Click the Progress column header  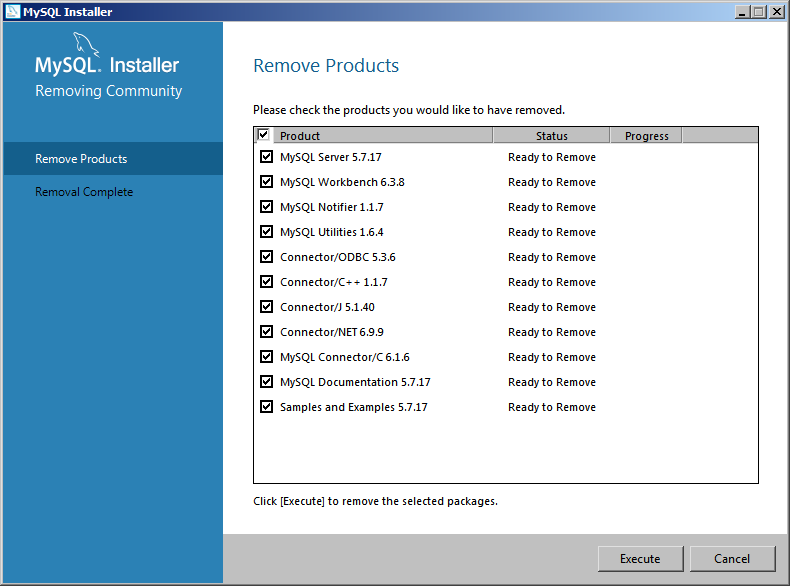tap(646, 136)
